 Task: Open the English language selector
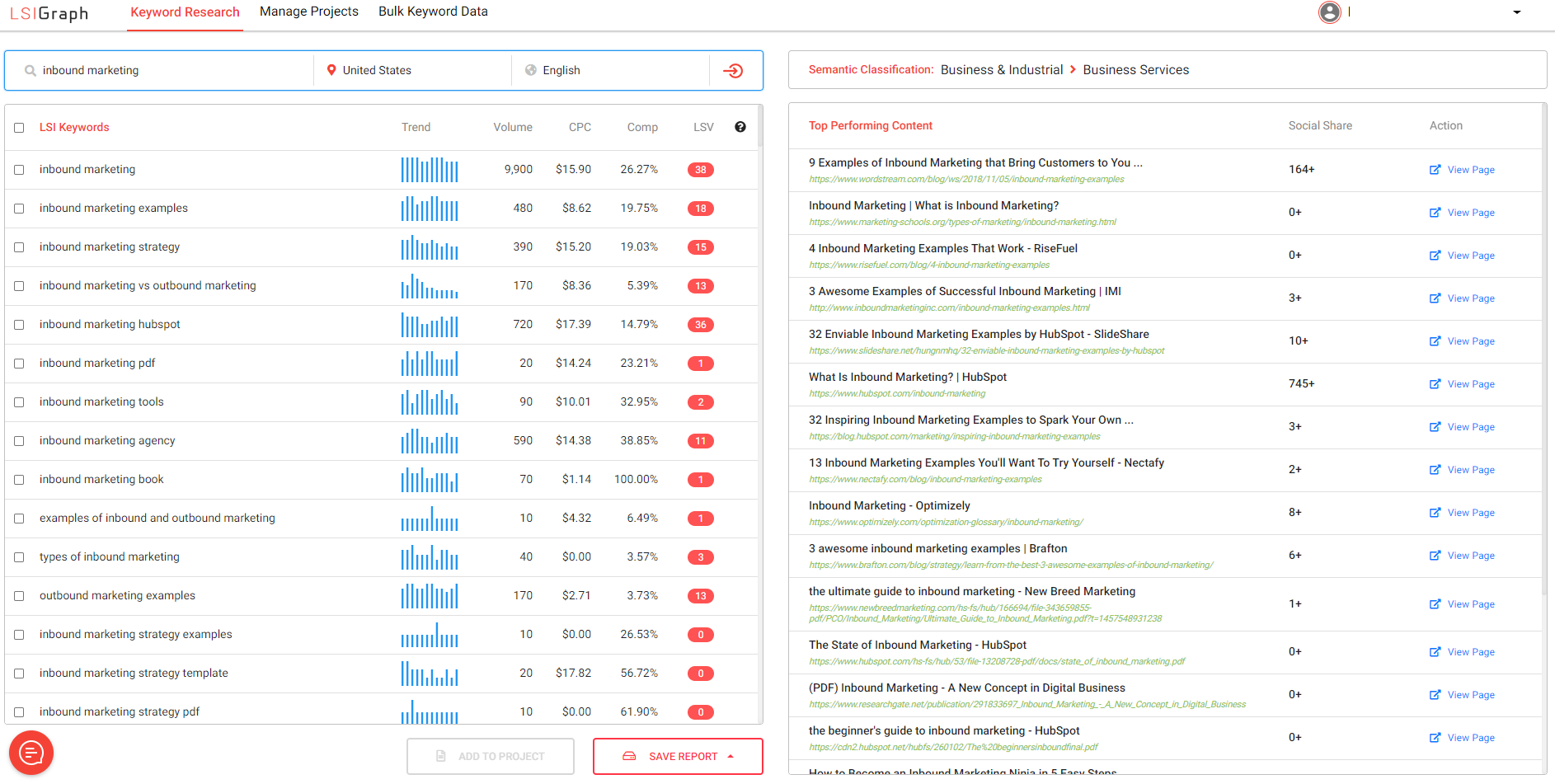[x=610, y=70]
